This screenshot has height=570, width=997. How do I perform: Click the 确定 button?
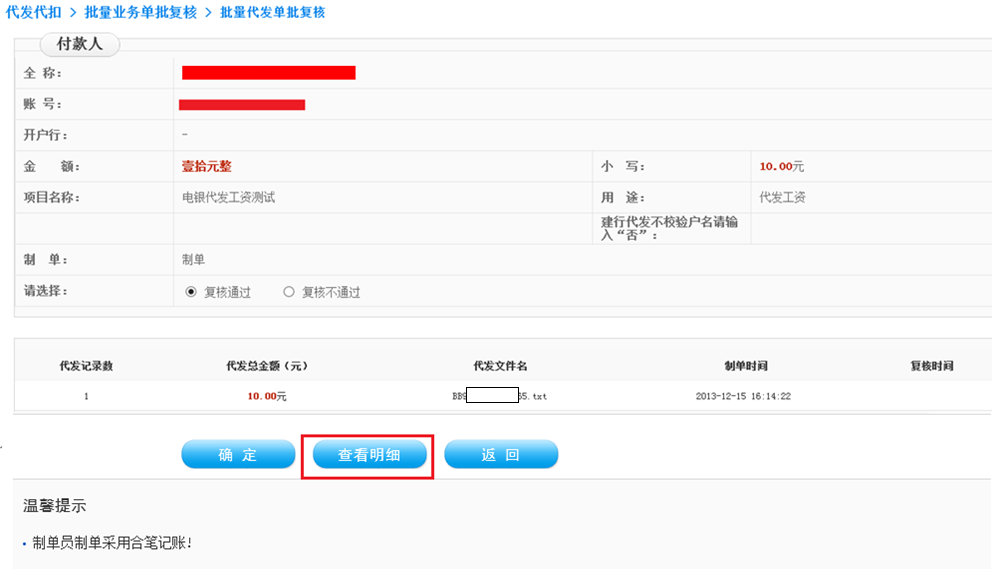tap(238, 455)
